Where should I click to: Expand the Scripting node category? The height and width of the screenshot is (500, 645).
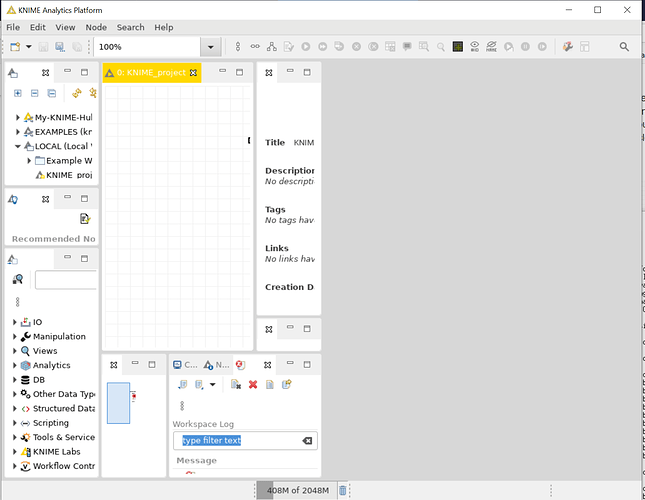point(14,423)
